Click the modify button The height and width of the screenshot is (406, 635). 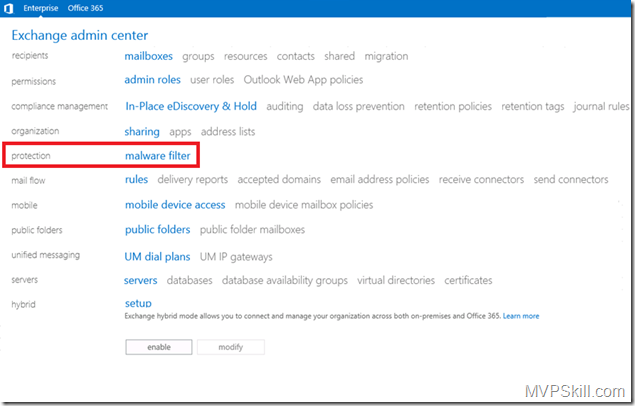[230, 347]
